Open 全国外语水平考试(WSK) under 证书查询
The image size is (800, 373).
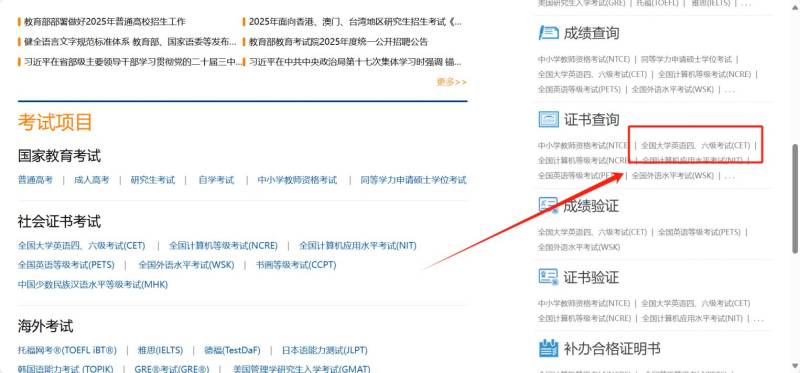[x=672, y=176]
